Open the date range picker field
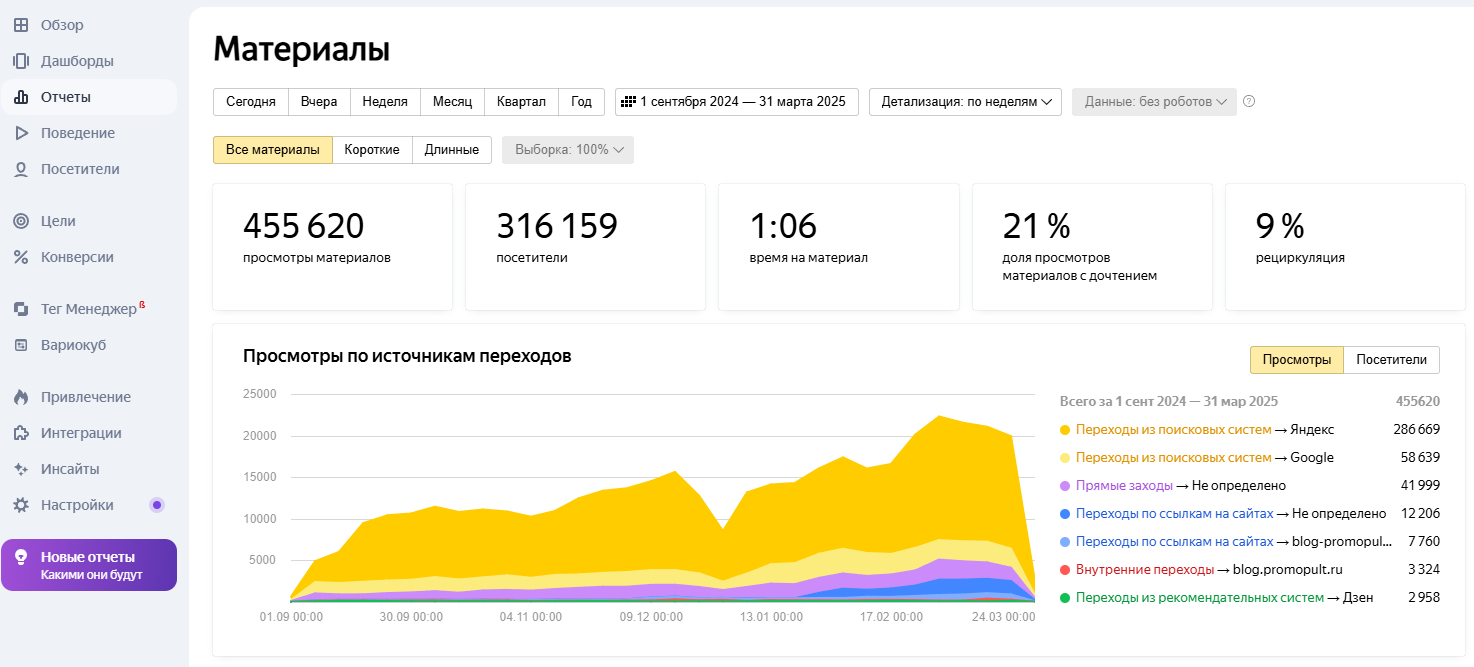 [x=737, y=101]
